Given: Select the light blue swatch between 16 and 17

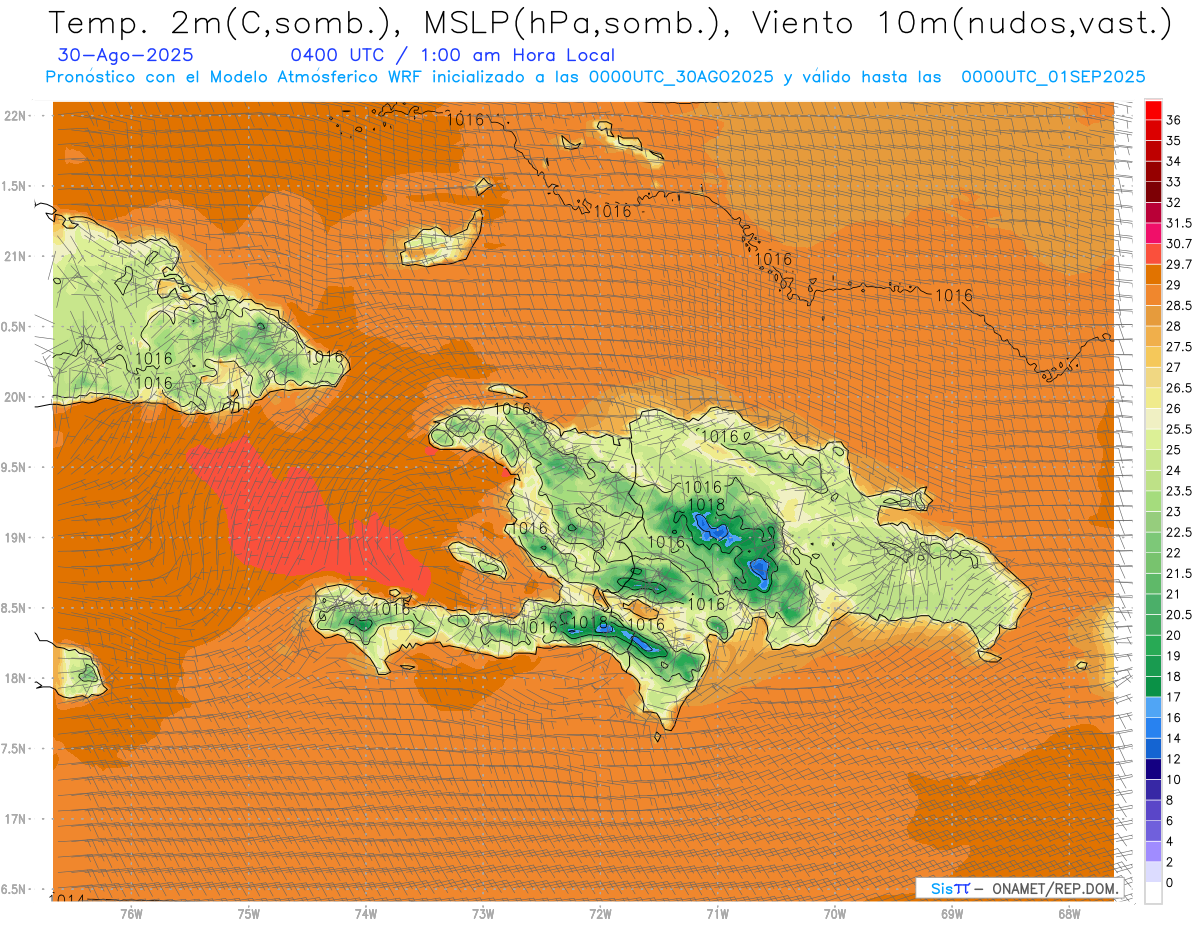Looking at the screenshot, I should tap(1153, 707).
